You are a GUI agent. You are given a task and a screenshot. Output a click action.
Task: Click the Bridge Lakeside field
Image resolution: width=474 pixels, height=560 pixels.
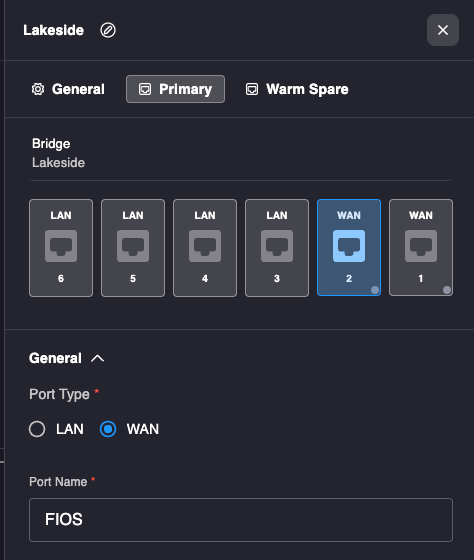point(241,154)
